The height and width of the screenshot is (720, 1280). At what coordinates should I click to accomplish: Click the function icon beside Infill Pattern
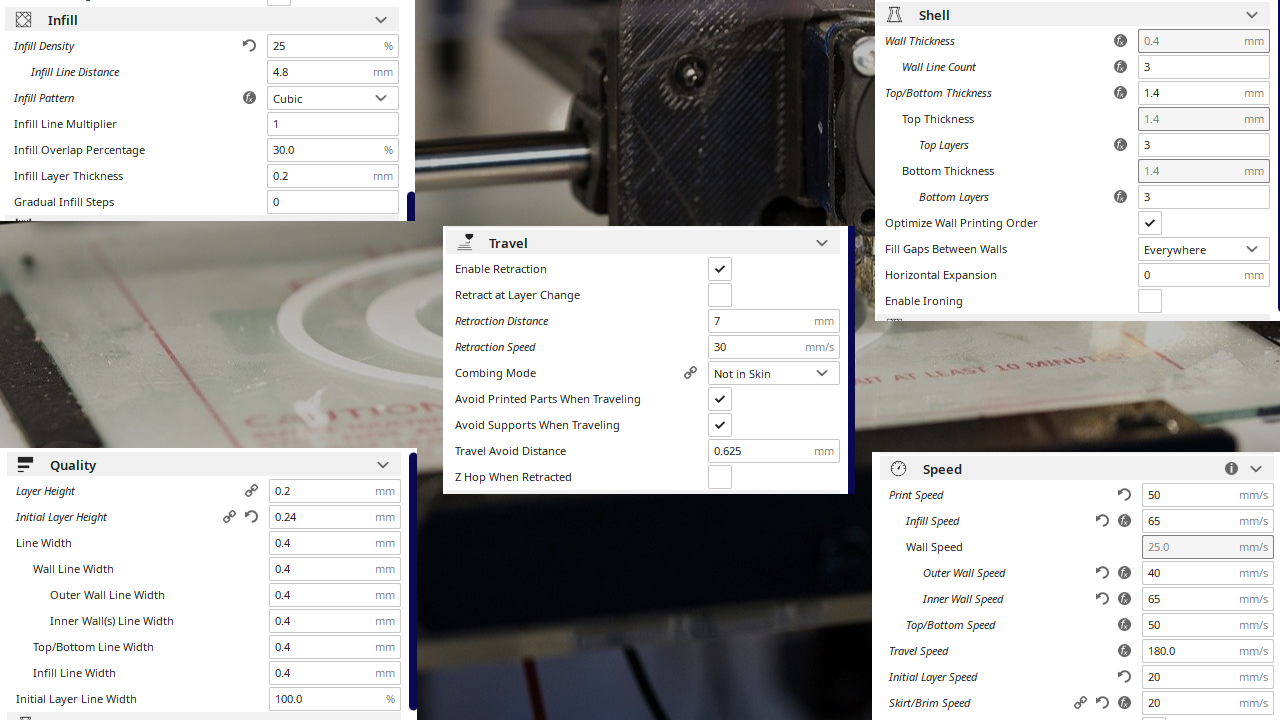[250, 98]
